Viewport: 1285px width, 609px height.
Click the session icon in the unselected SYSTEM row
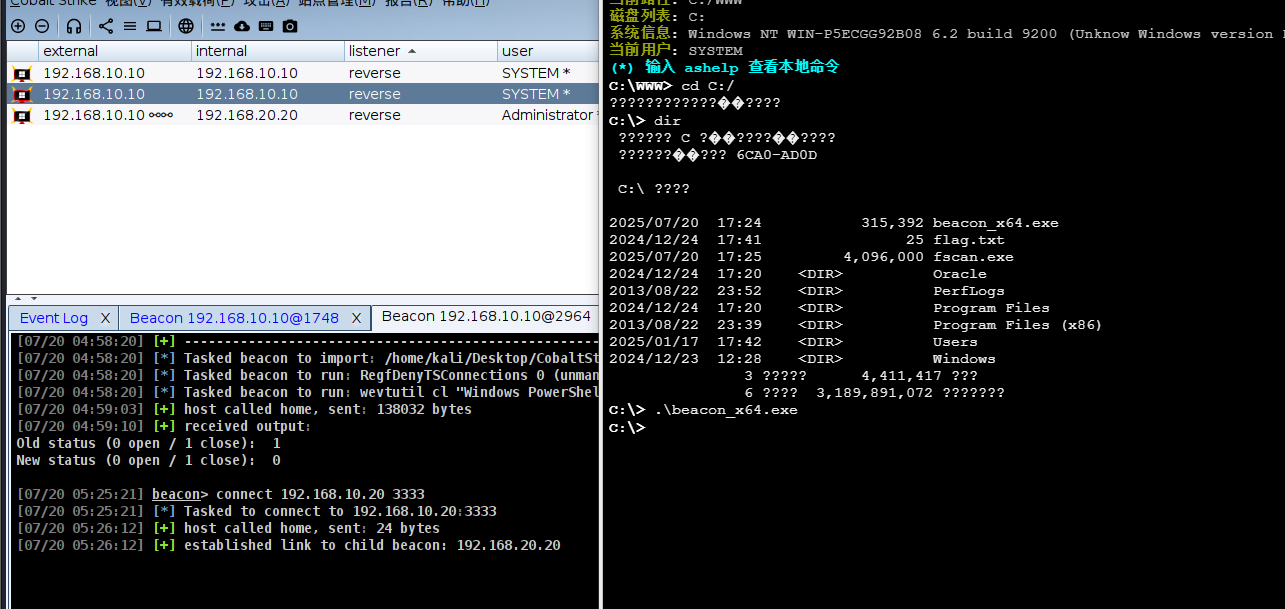tap(22, 73)
